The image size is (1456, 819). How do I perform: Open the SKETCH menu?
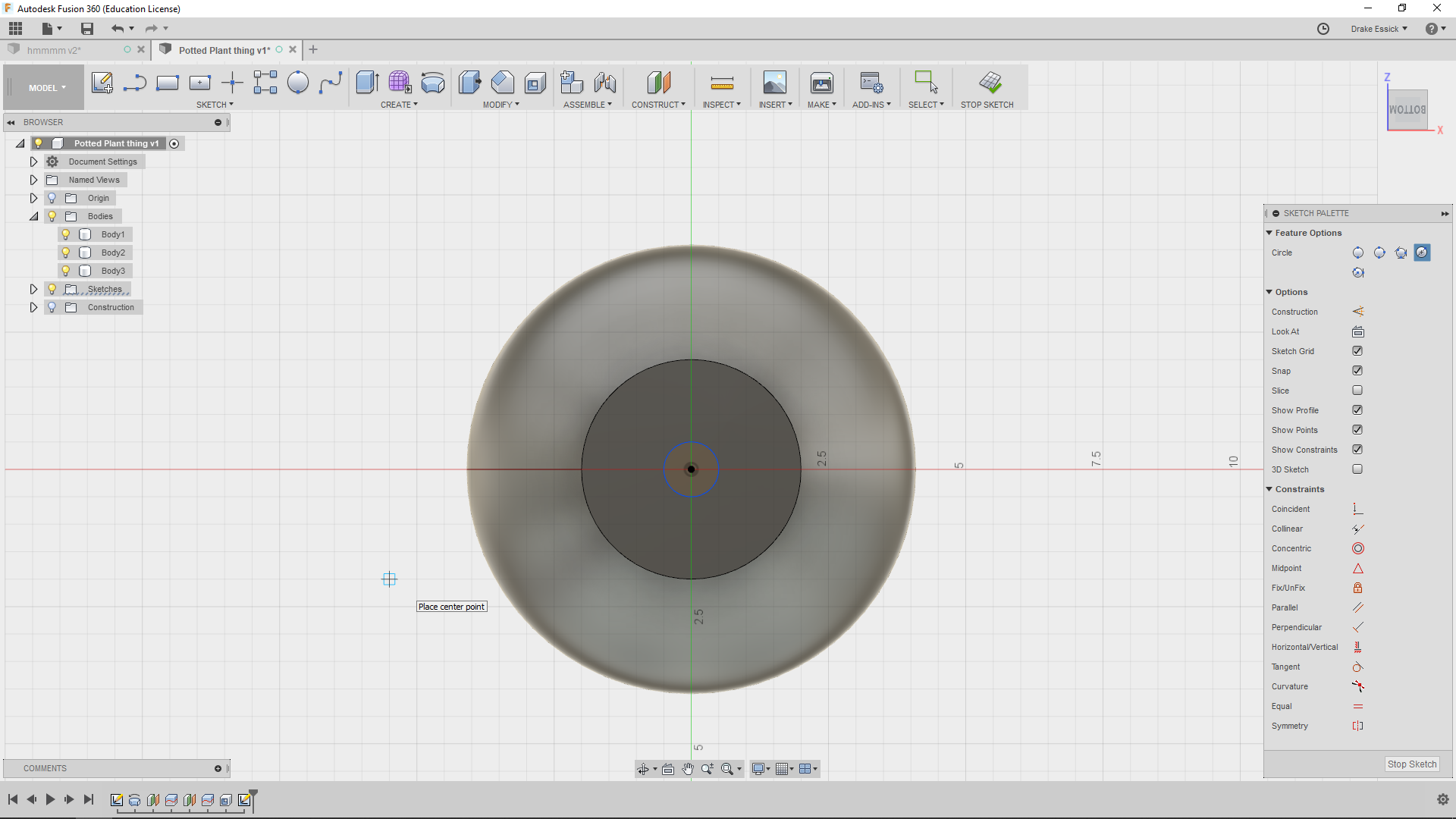point(215,105)
